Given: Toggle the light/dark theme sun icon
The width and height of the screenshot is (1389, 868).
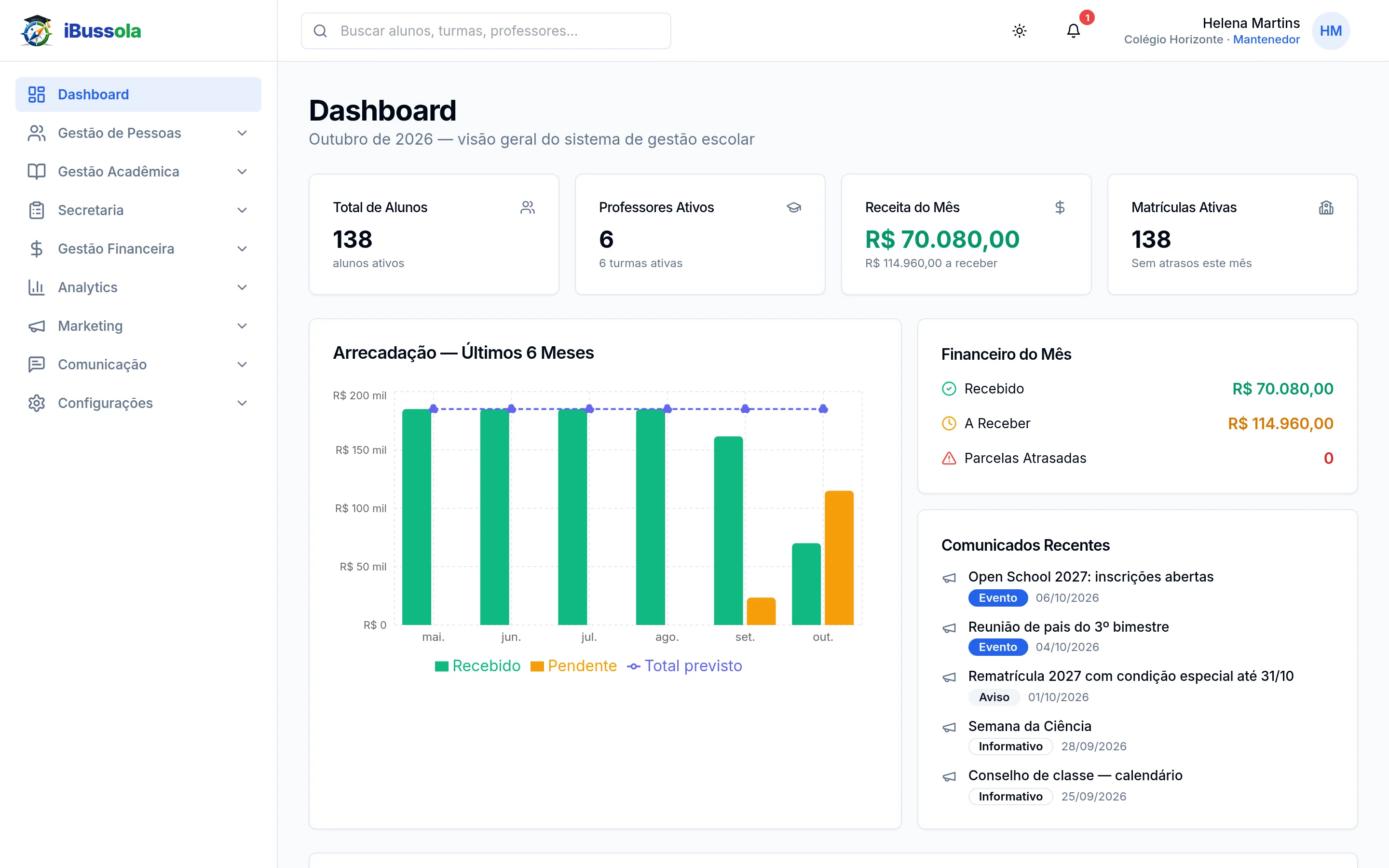Looking at the screenshot, I should click(1020, 31).
